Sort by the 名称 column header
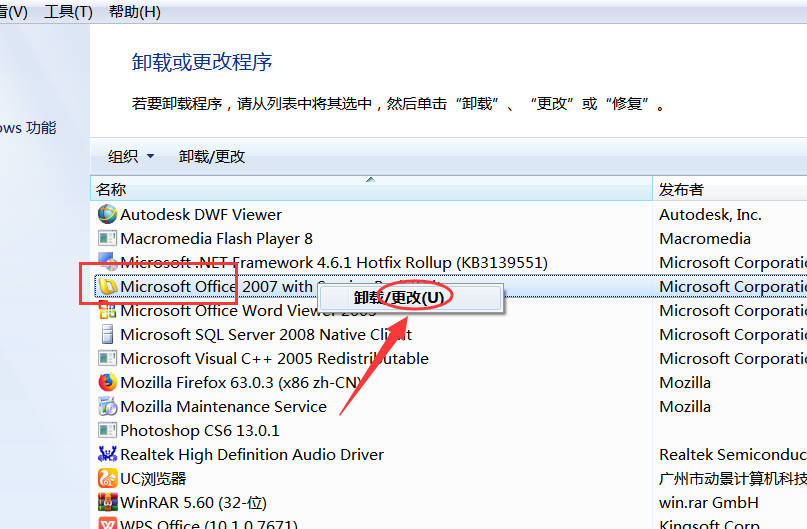 [x=371, y=189]
